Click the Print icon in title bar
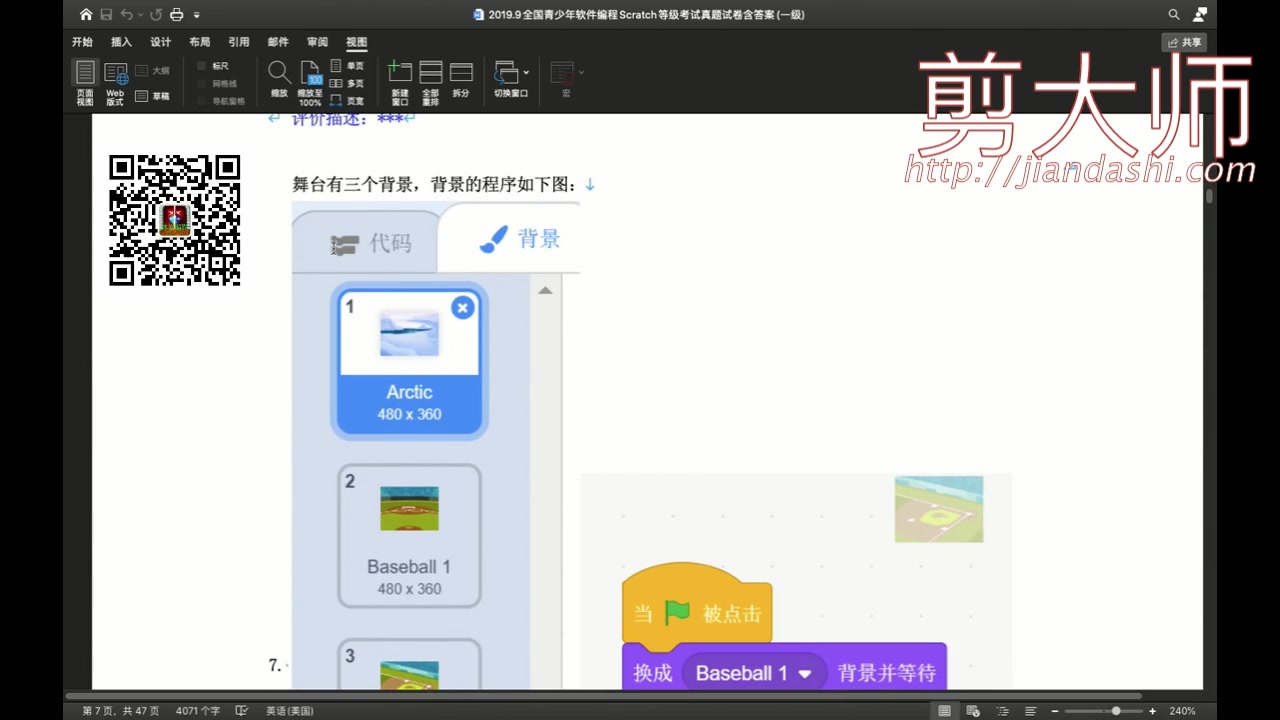Image resolution: width=1280 pixels, height=720 pixels. [176, 15]
